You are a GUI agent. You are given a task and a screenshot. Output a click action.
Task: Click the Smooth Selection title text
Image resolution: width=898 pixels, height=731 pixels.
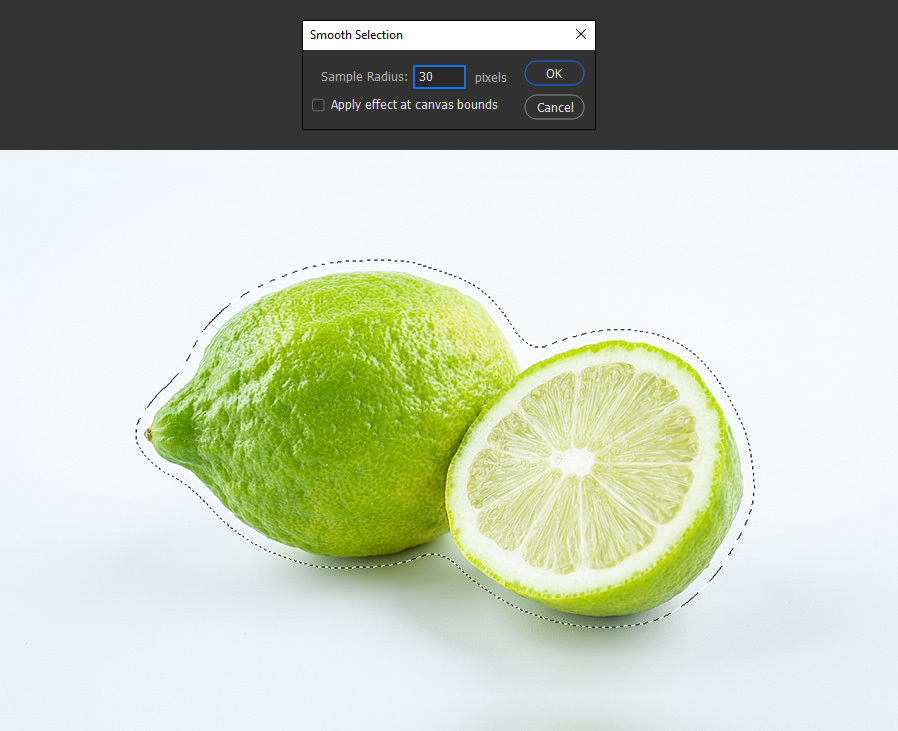[x=356, y=35]
